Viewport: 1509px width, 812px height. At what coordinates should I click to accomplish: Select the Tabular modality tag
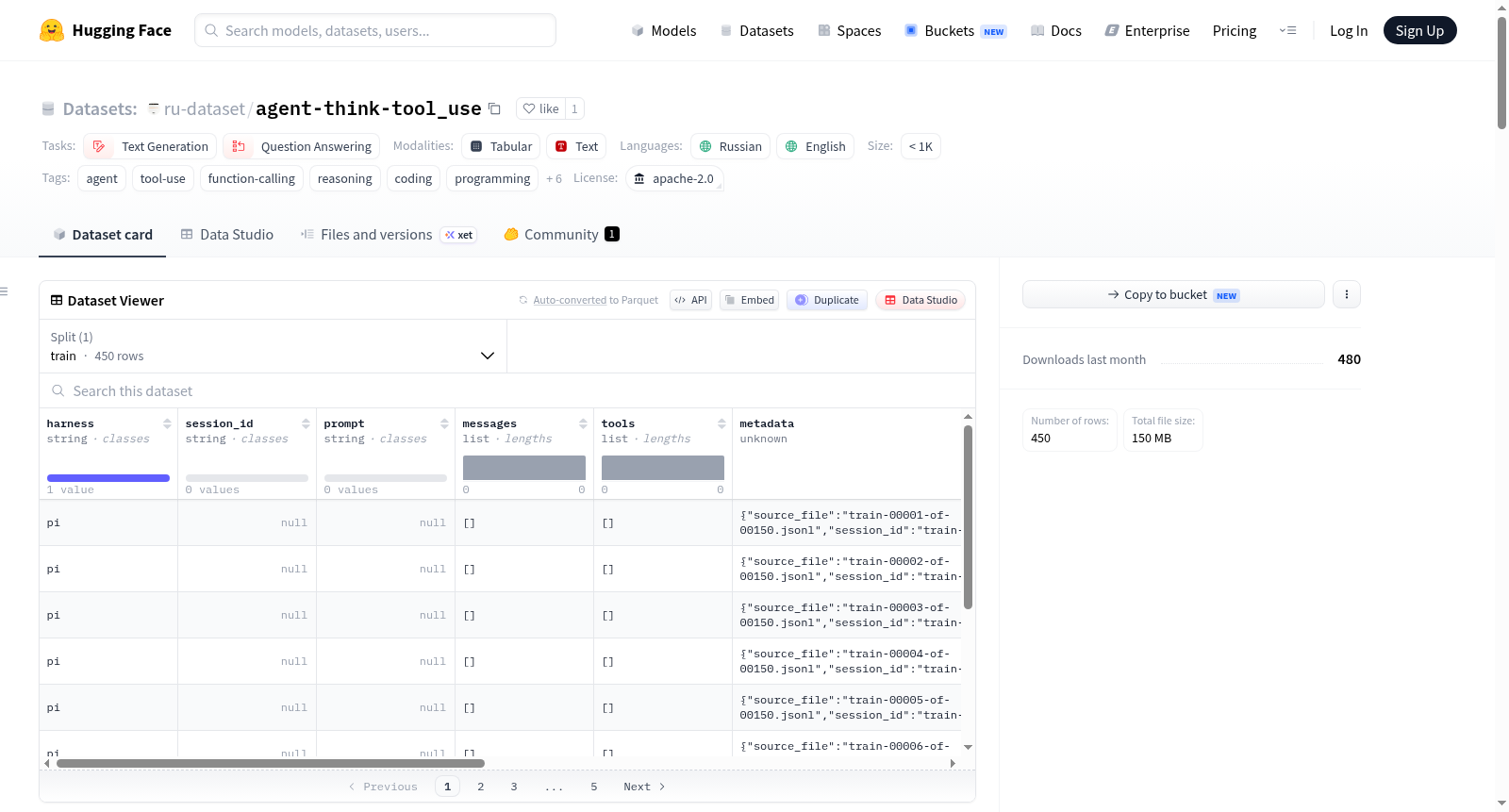501,146
